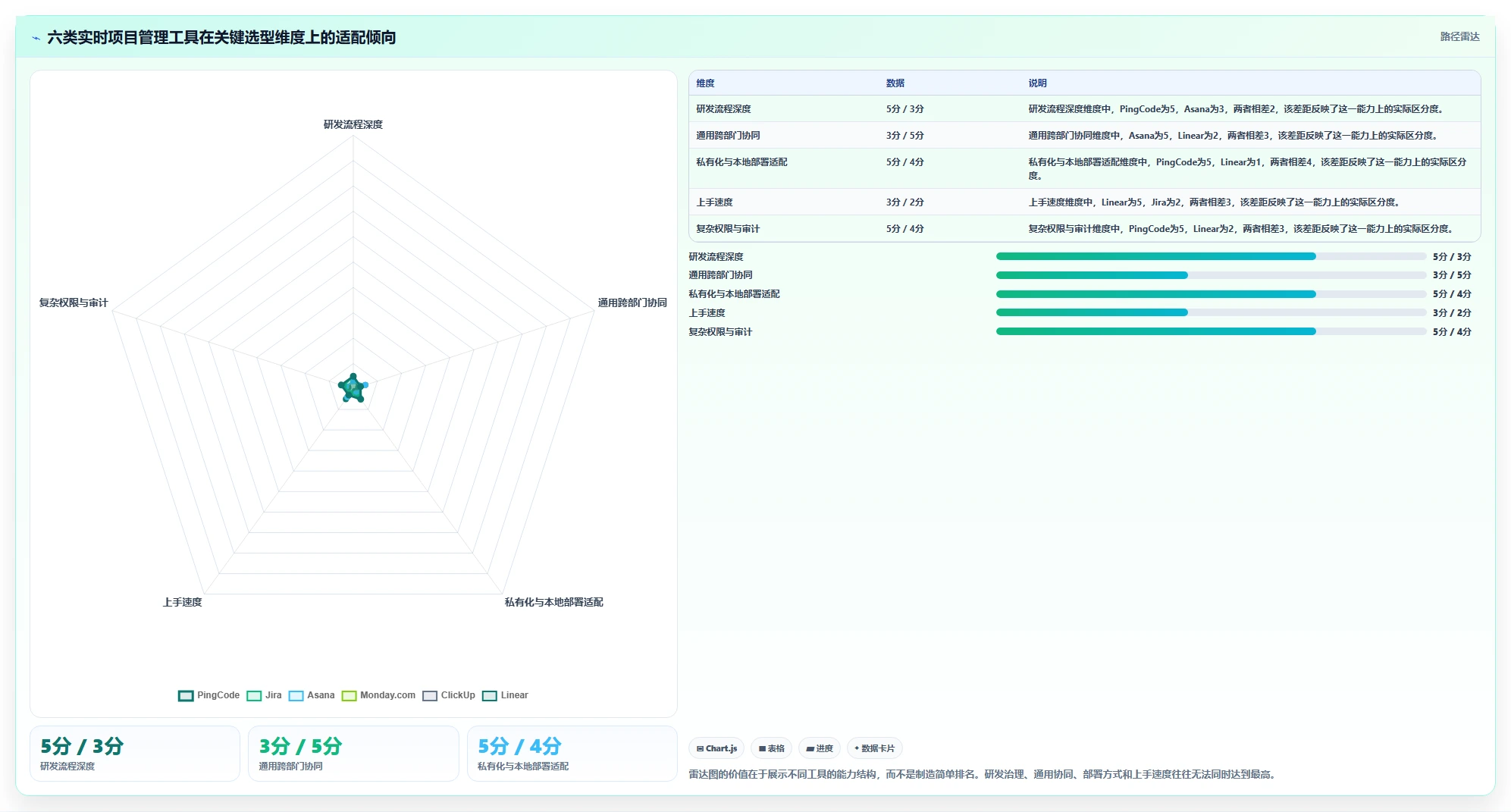Click the 研发流程深度 progress bar

tap(1211, 256)
